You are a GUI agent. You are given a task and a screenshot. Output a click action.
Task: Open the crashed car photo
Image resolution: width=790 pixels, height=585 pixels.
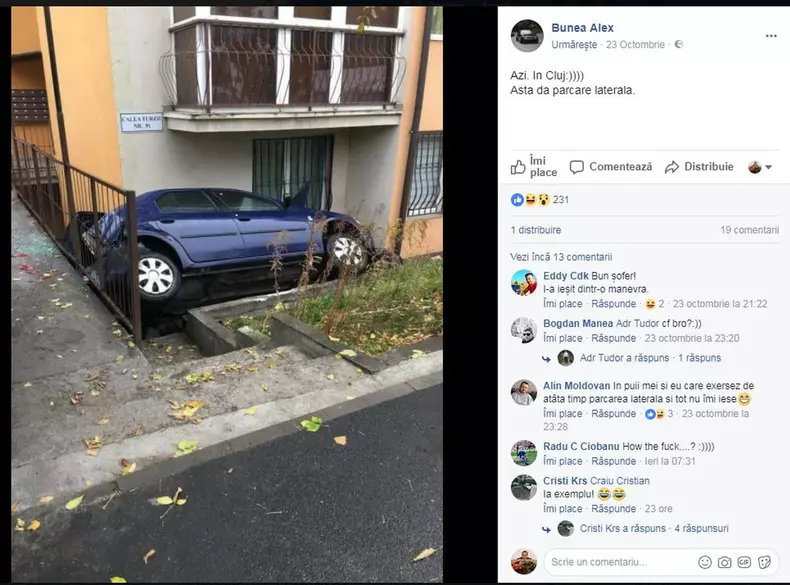[227, 294]
